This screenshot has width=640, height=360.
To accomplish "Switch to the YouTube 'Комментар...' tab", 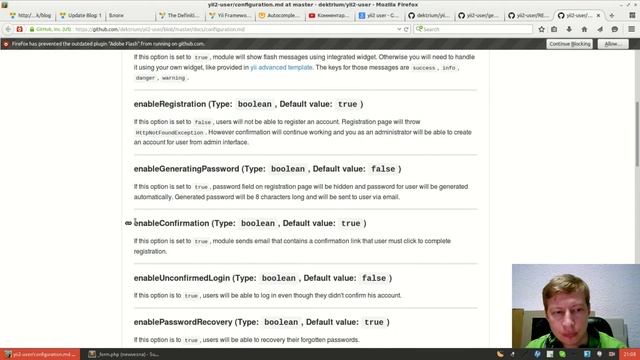I will click(330, 16).
